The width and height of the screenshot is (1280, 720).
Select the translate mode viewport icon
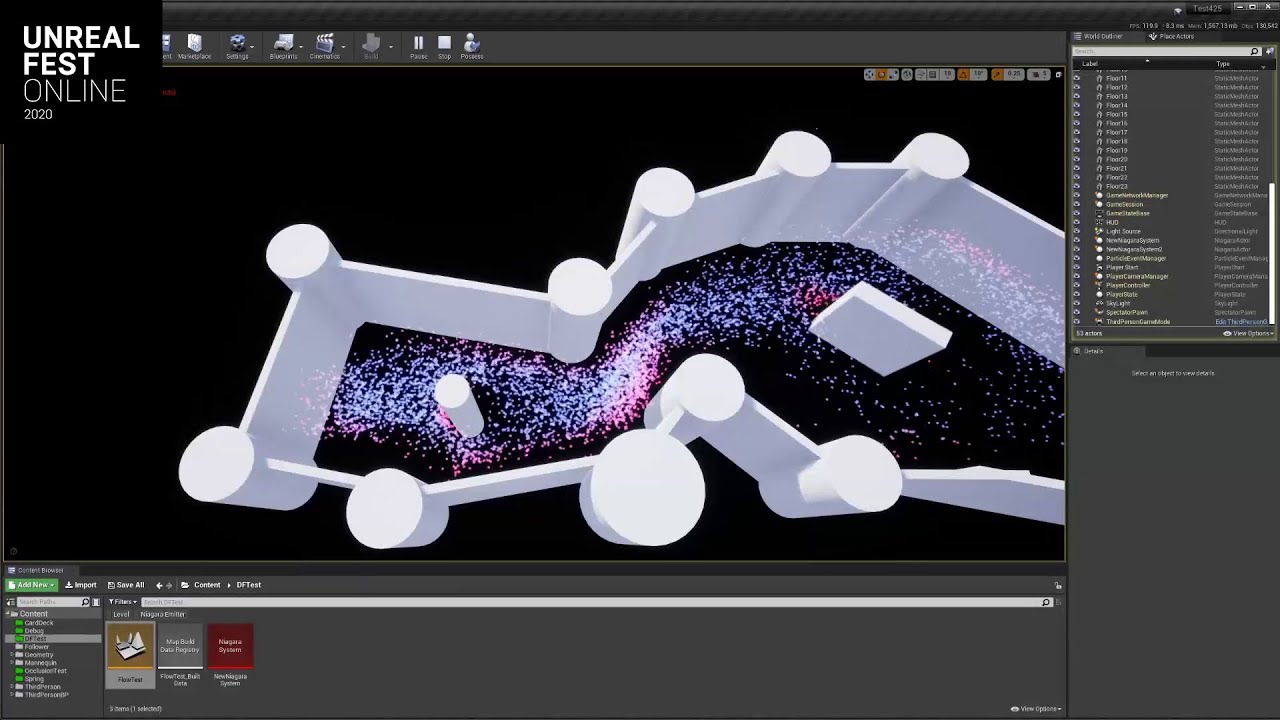coord(869,74)
